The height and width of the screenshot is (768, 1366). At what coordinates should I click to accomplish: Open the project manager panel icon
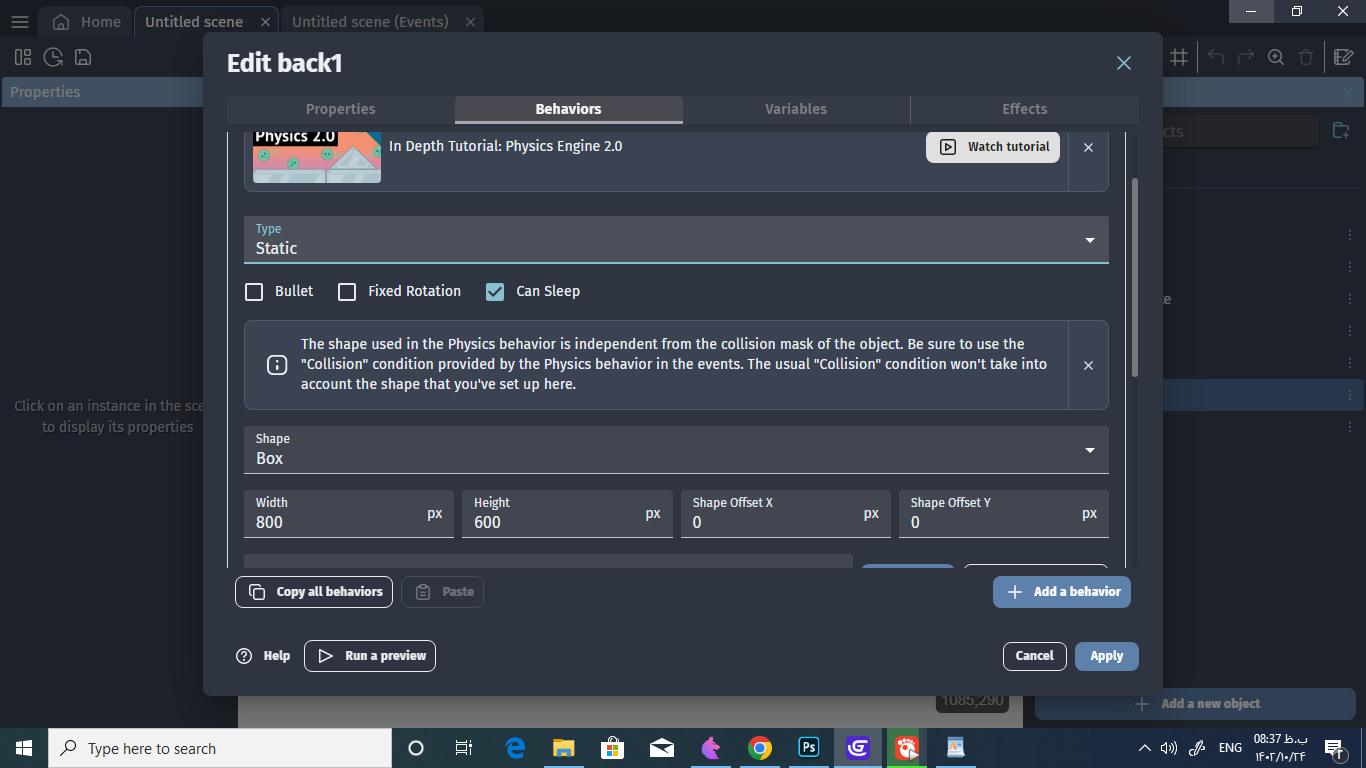[23, 57]
